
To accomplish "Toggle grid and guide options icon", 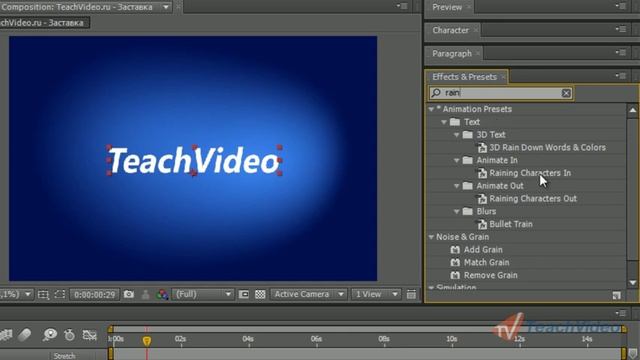I will (43, 294).
